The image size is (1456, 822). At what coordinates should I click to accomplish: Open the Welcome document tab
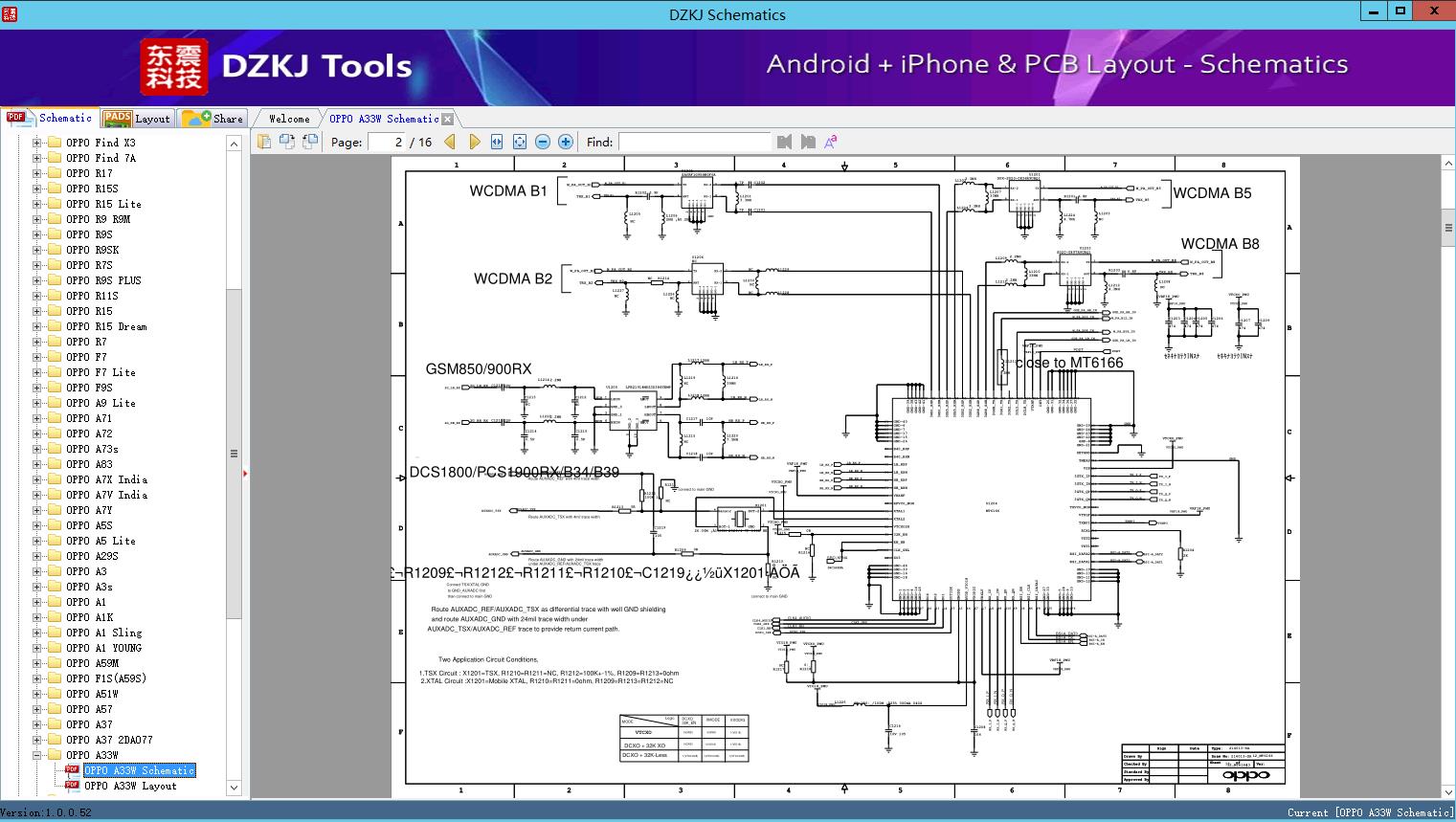coord(289,119)
